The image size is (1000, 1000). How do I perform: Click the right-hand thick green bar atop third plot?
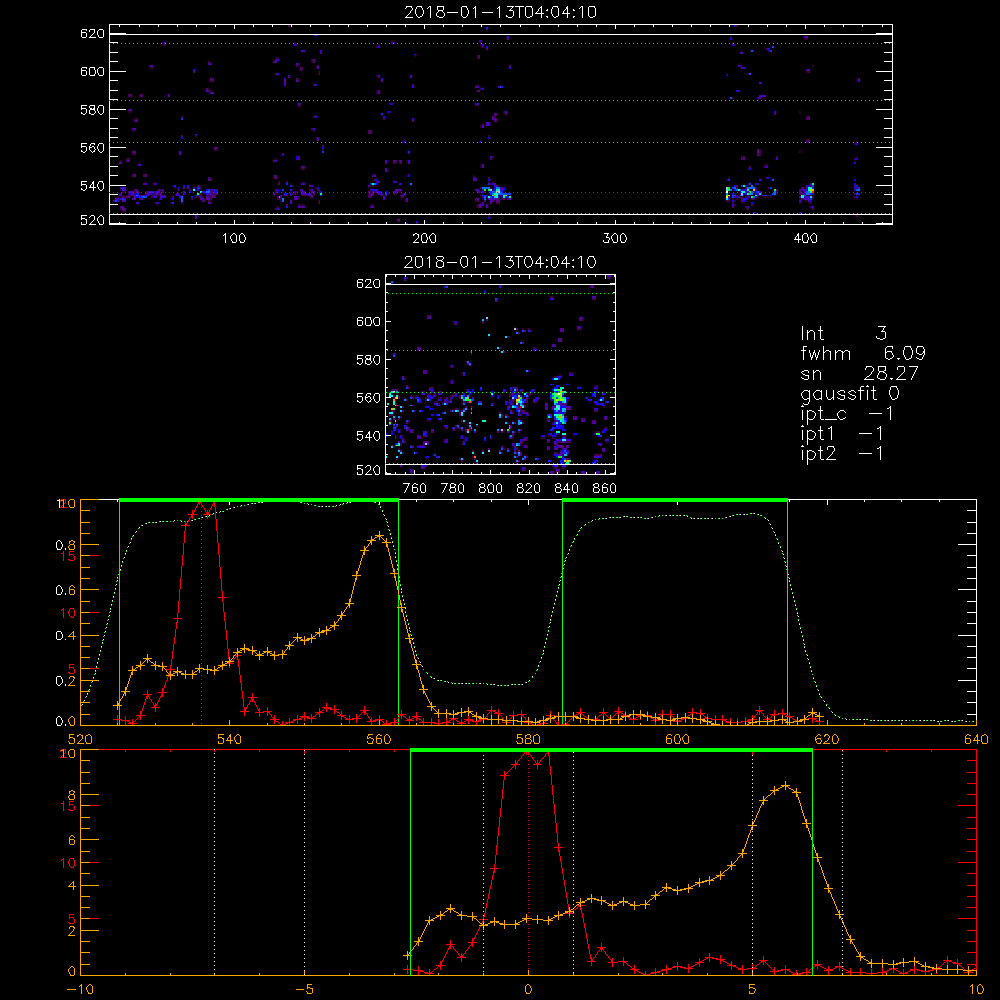coord(675,501)
